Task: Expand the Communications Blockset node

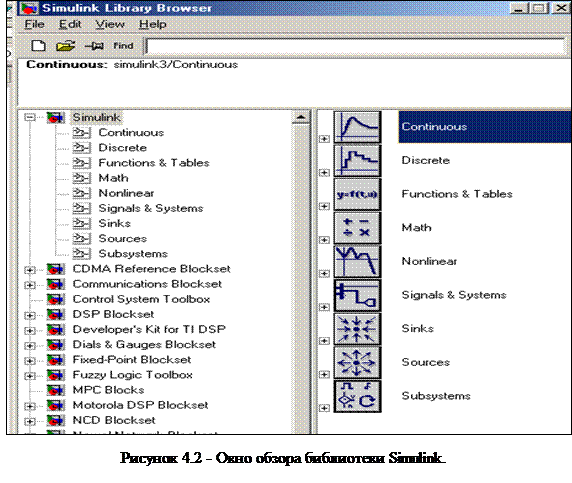Action: 30,285
